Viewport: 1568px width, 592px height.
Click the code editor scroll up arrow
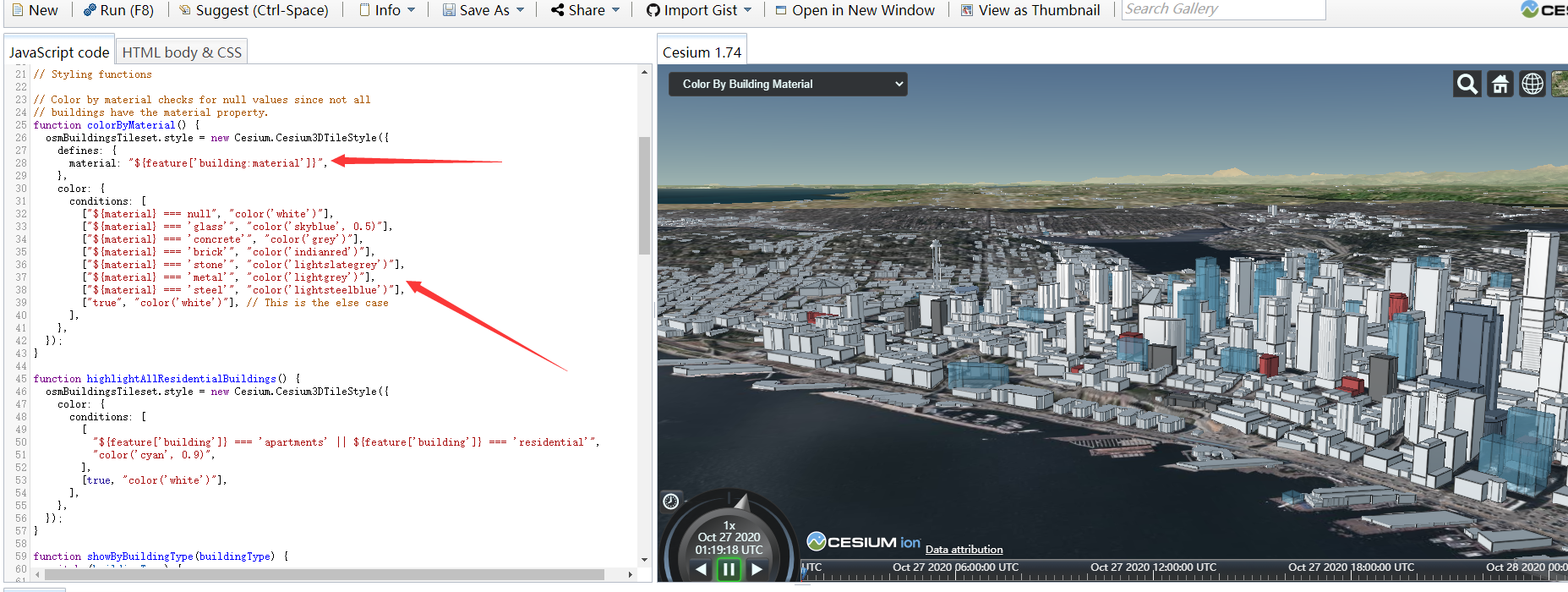644,72
